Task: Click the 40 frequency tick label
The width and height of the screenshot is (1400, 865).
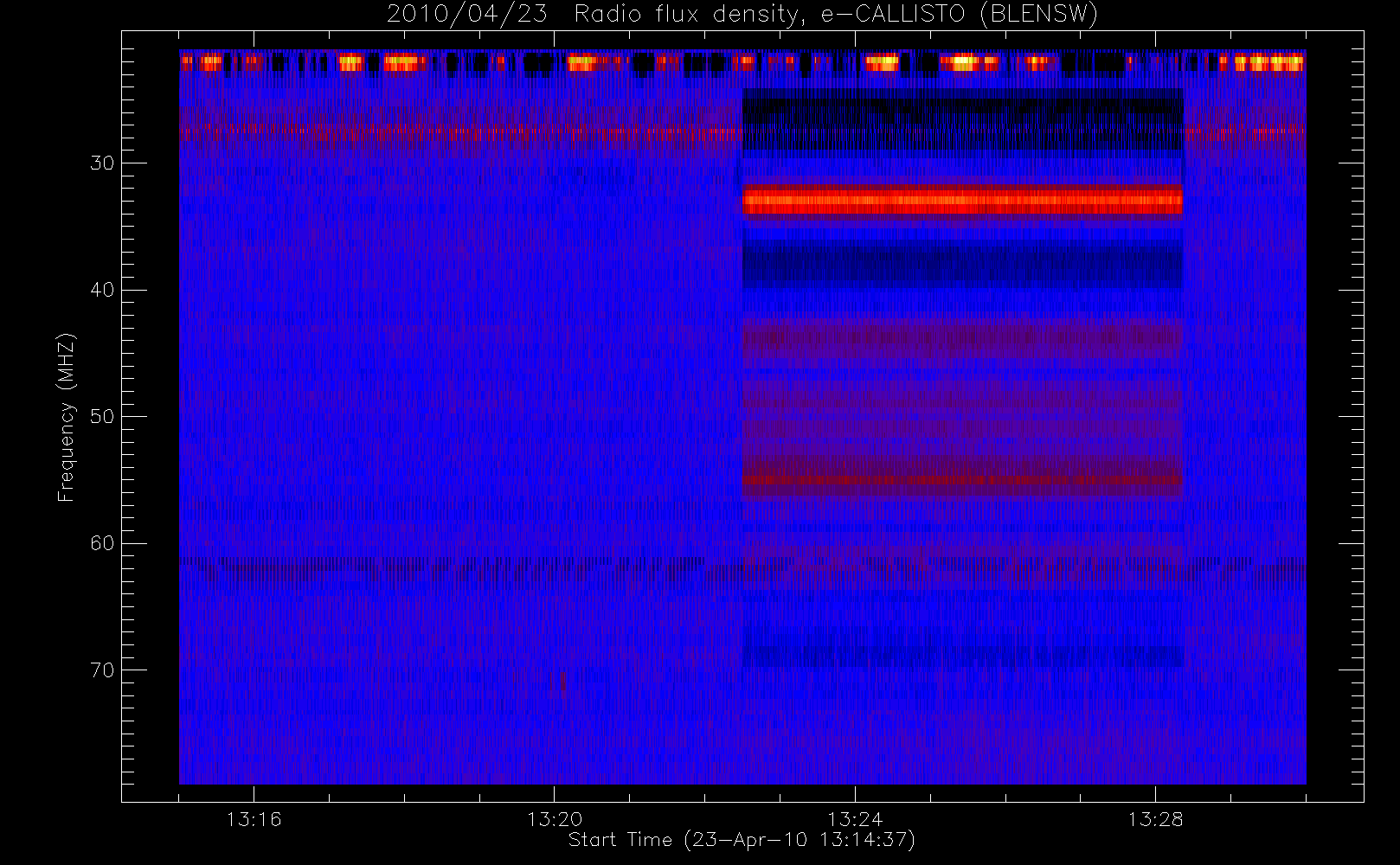Action: coord(102,290)
